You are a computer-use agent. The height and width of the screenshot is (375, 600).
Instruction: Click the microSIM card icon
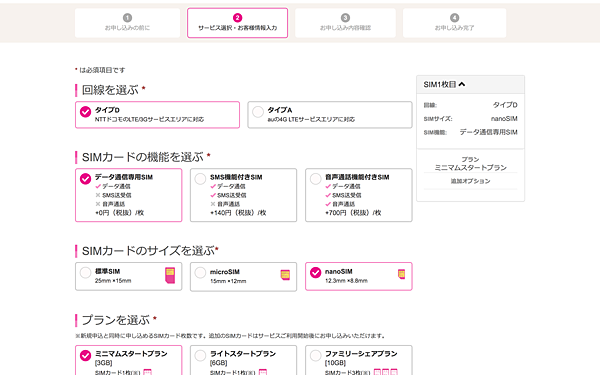(285, 275)
